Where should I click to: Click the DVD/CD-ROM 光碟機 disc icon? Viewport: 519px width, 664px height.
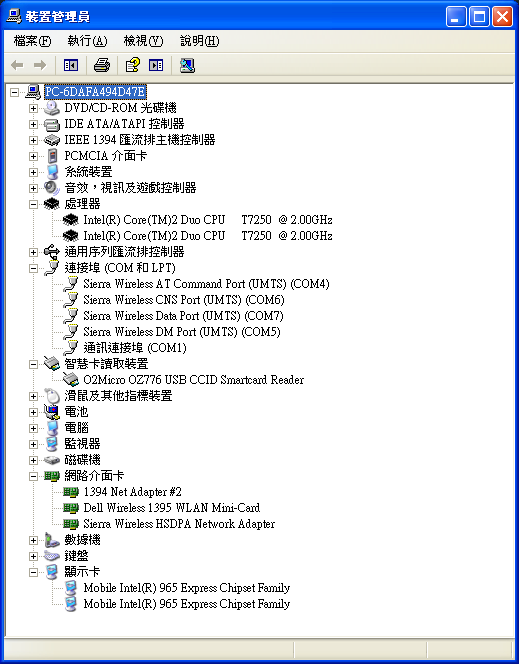tap(52, 108)
